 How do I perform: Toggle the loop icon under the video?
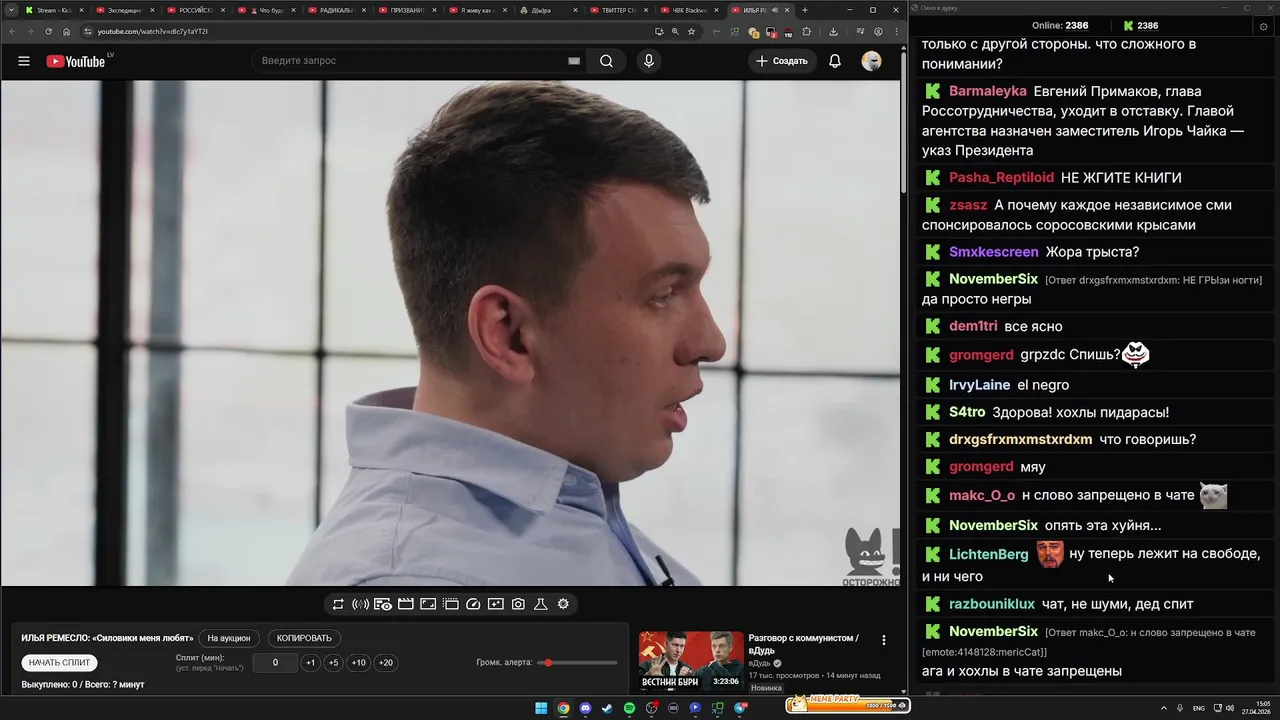tap(338, 604)
